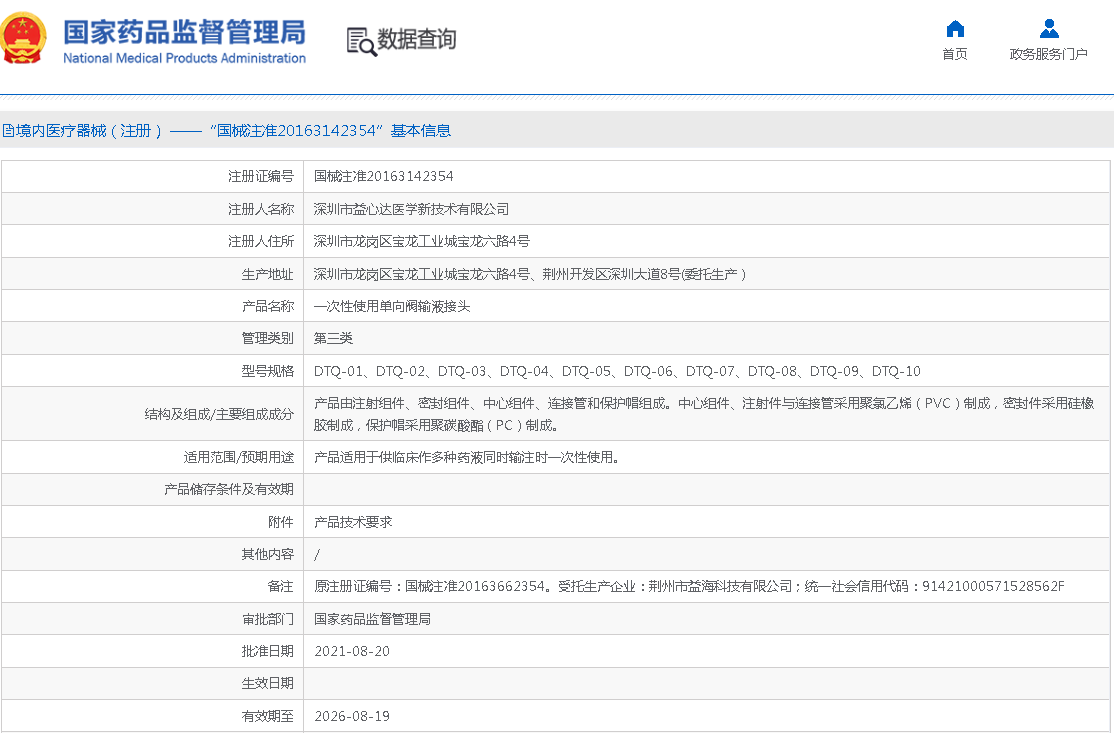Select the 产品由注射组件 composition description

pyautogui.click(x=704, y=414)
